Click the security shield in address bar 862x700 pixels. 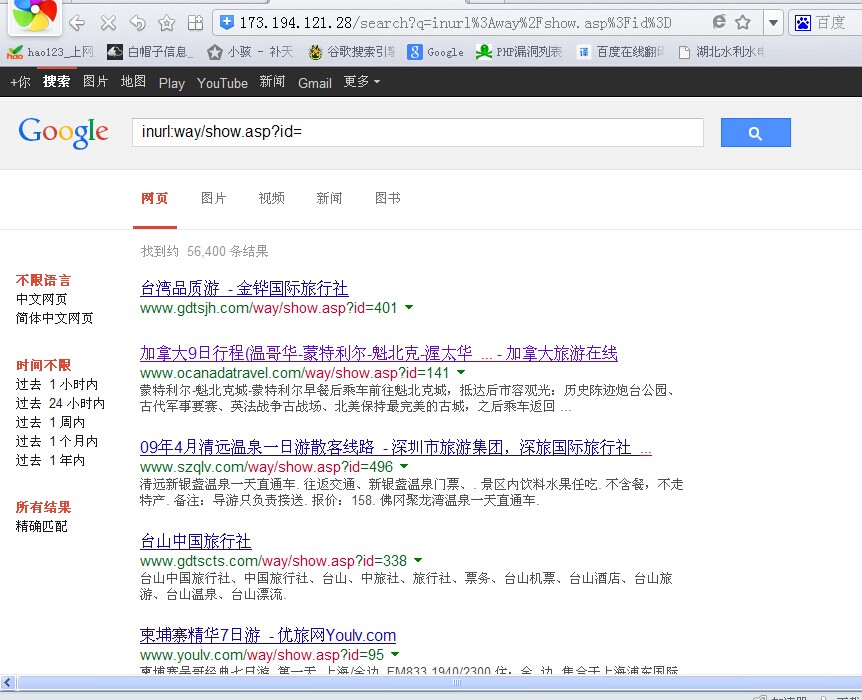tap(226, 22)
